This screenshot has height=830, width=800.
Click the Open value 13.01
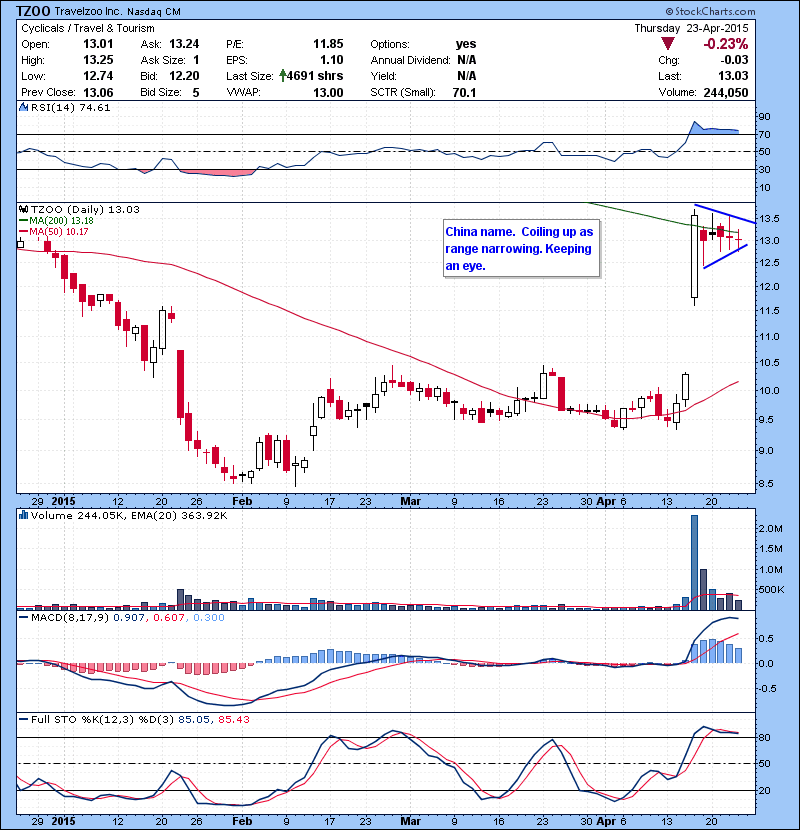tap(98, 44)
